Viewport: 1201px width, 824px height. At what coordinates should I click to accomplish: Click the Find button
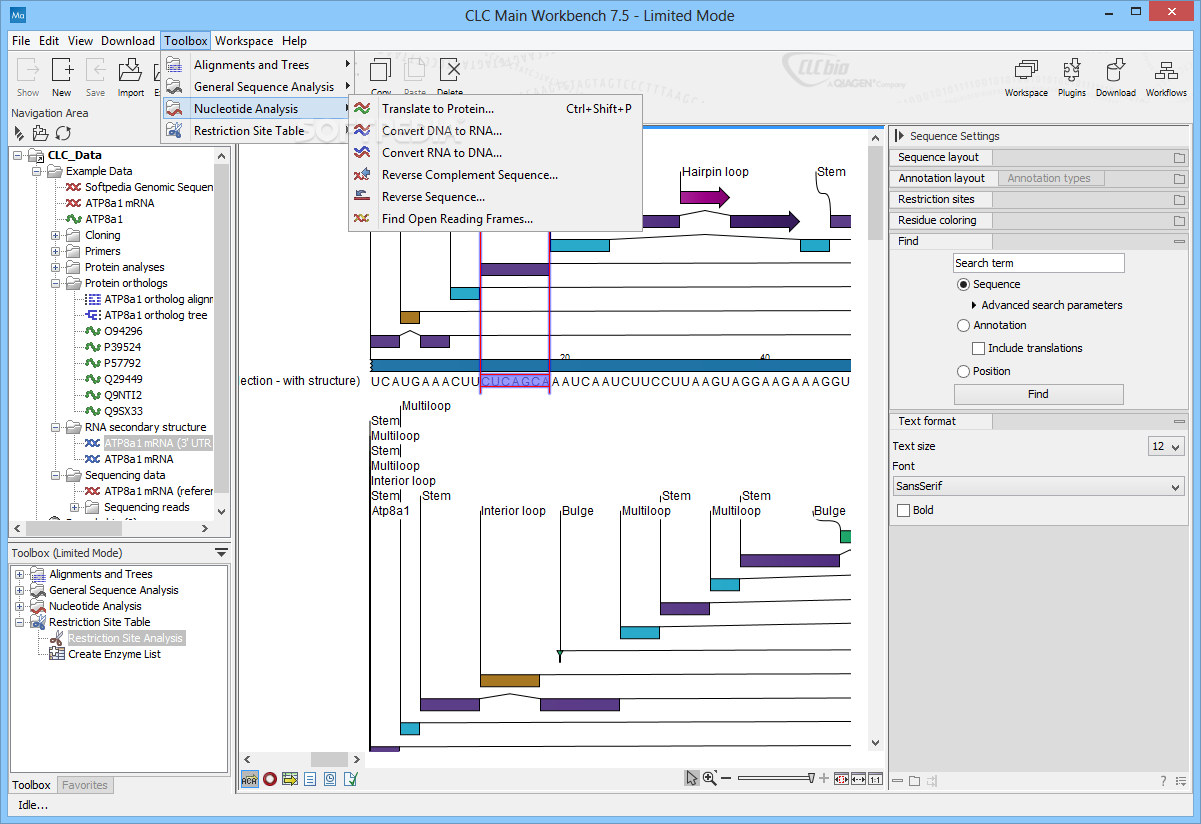click(1038, 394)
